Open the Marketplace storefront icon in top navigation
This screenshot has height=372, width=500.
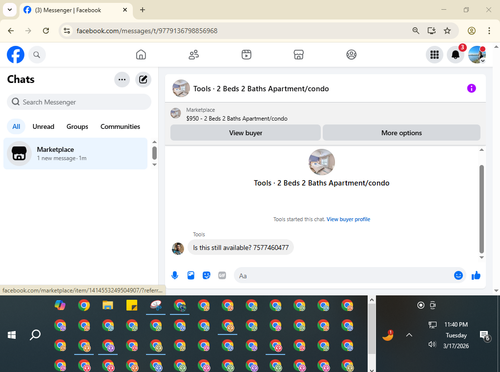point(299,54)
